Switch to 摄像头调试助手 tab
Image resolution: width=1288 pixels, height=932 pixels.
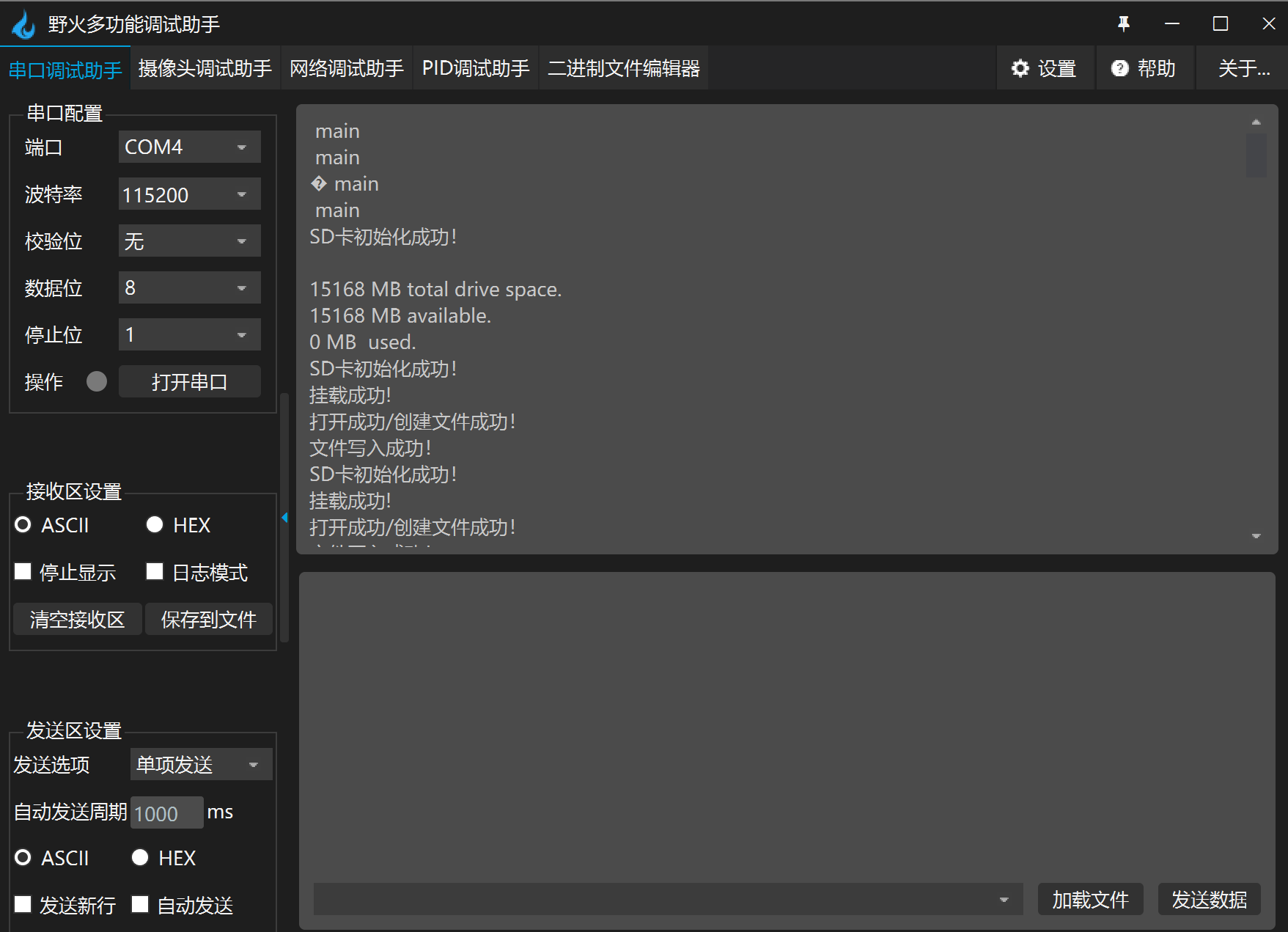click(205, 67)
